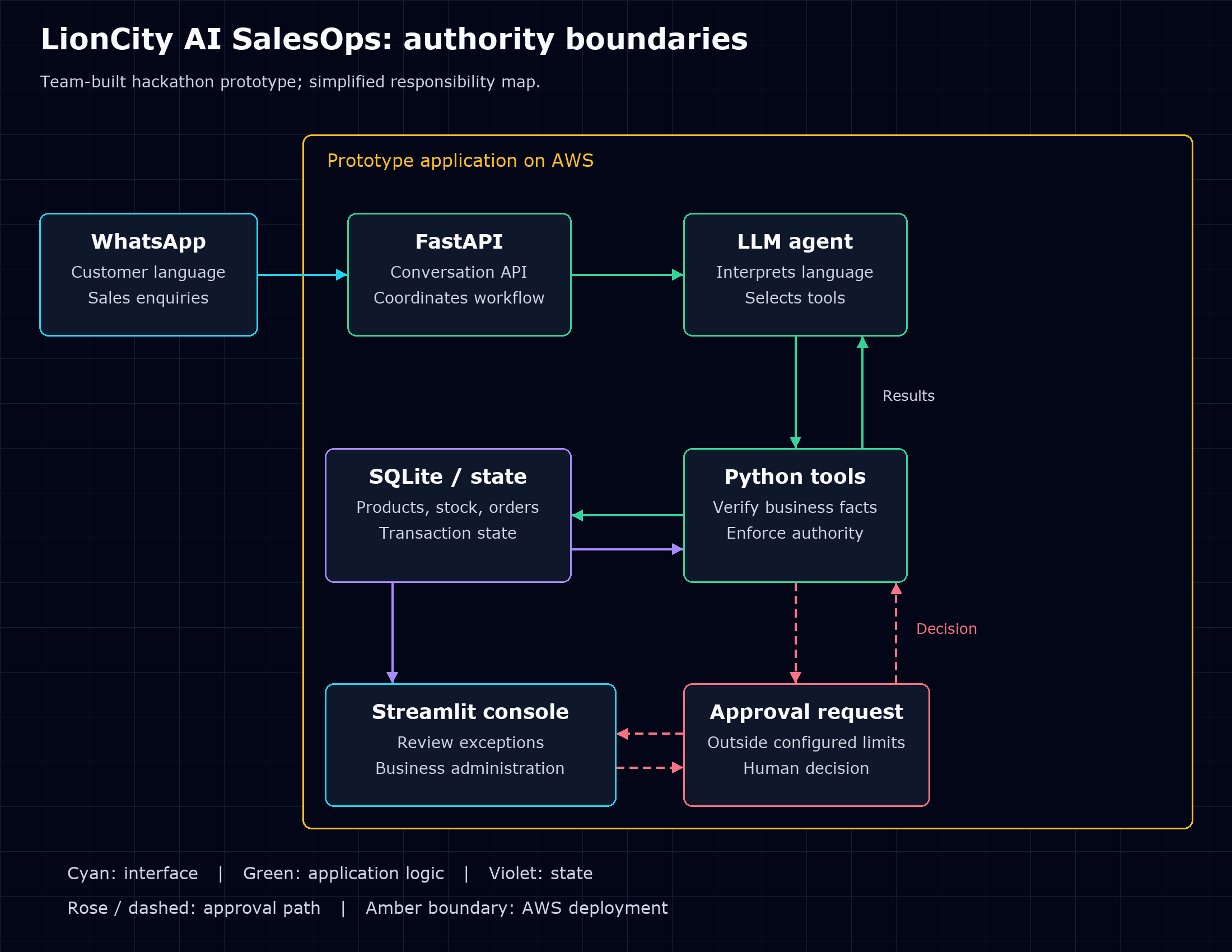The image size is (1232, 952).
Task: Click the 'Review exceptions' text
Action: [x=470, y=743]
